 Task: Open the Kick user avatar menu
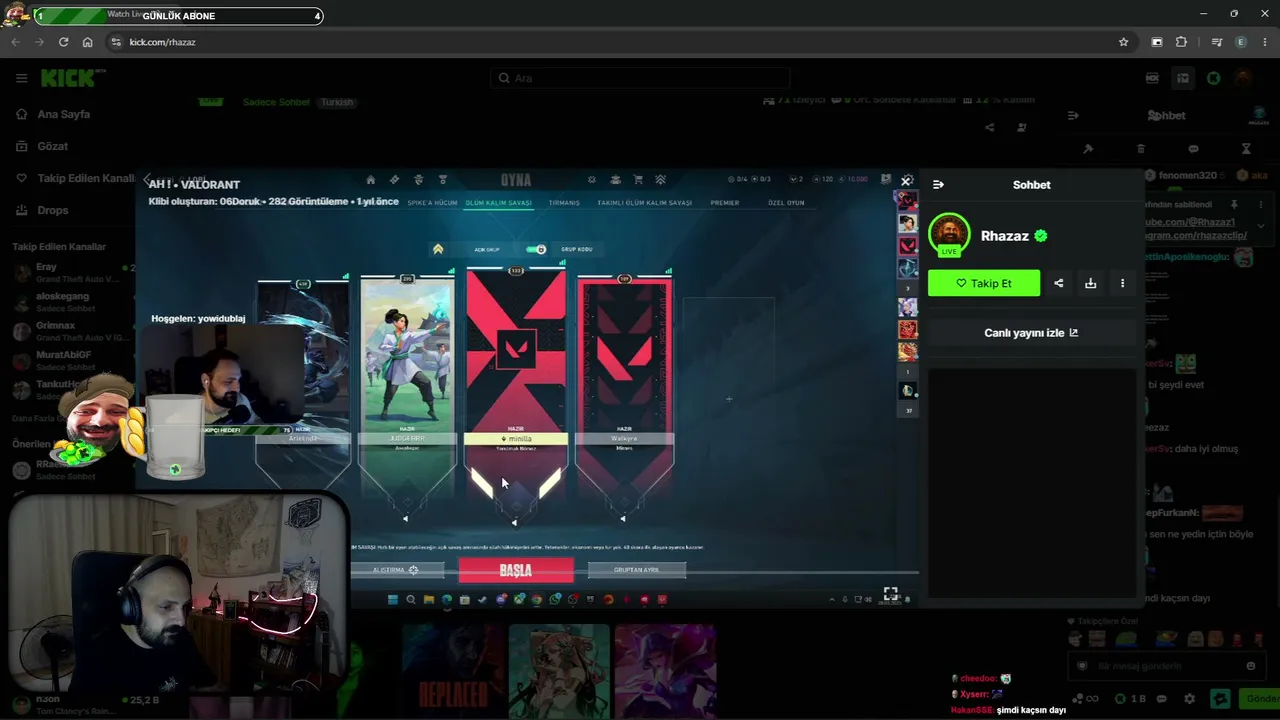pos(1243,78)
